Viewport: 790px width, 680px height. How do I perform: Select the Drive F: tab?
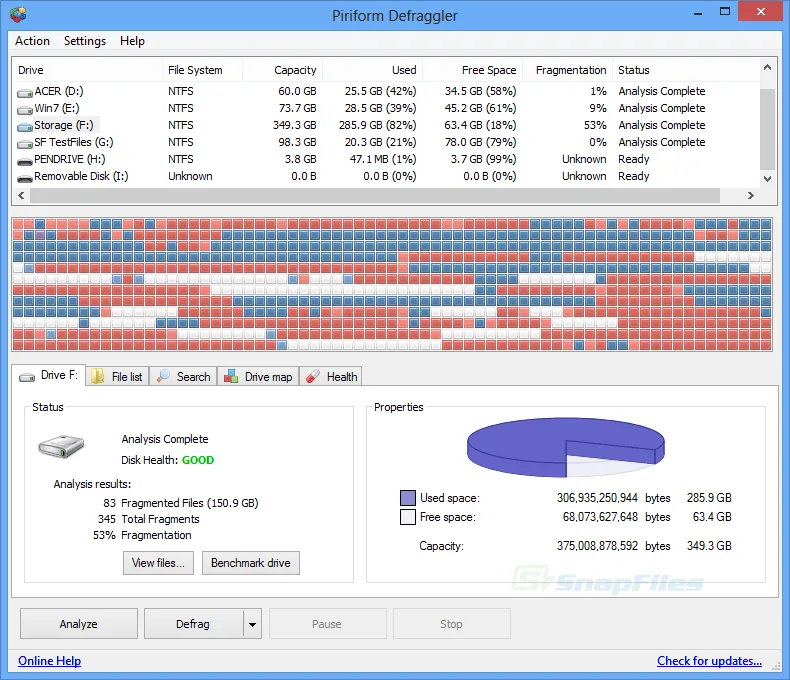pyautogui.click(x=48, y=375)
